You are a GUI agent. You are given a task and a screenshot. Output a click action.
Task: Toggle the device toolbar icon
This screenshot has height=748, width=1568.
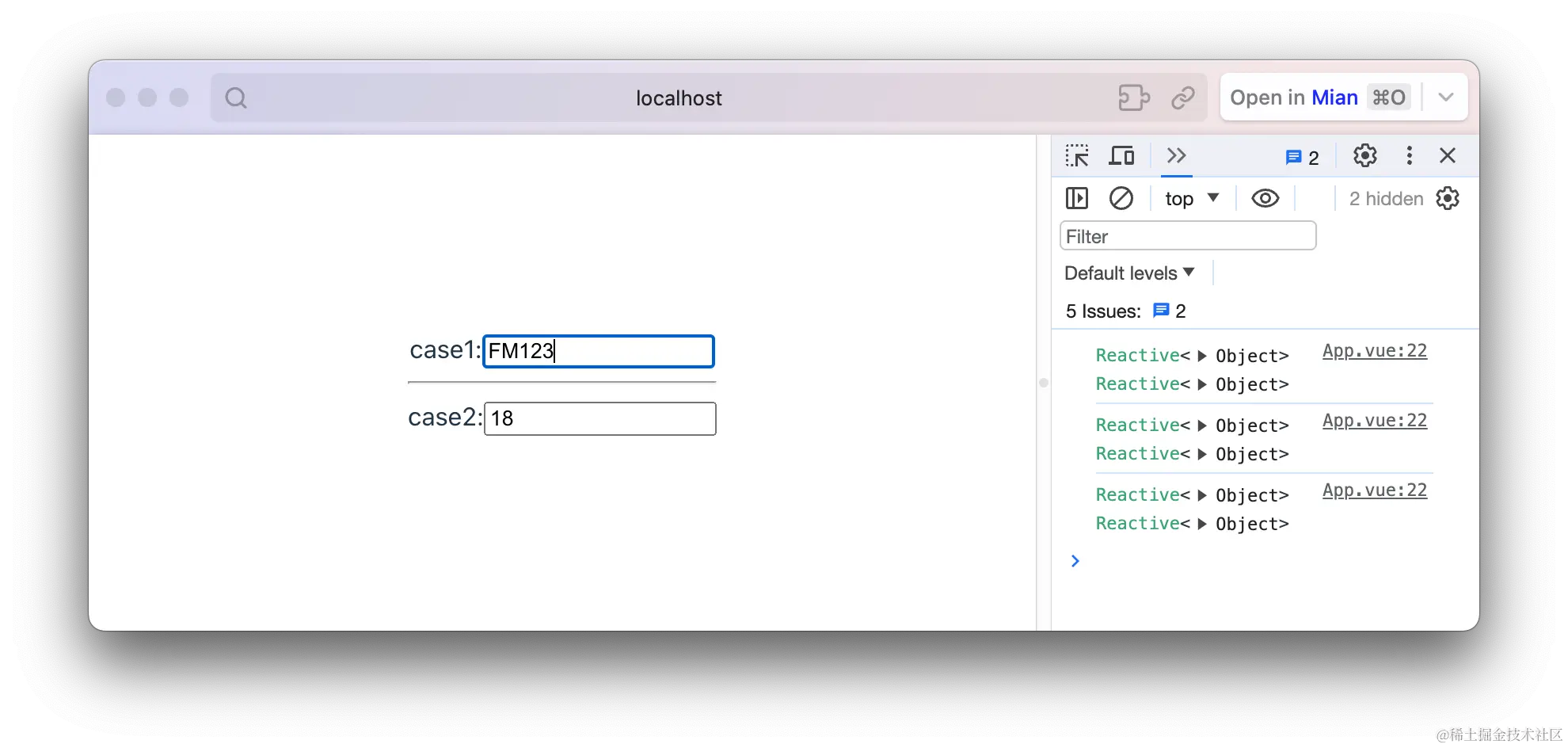click(x=1121, y=155)
